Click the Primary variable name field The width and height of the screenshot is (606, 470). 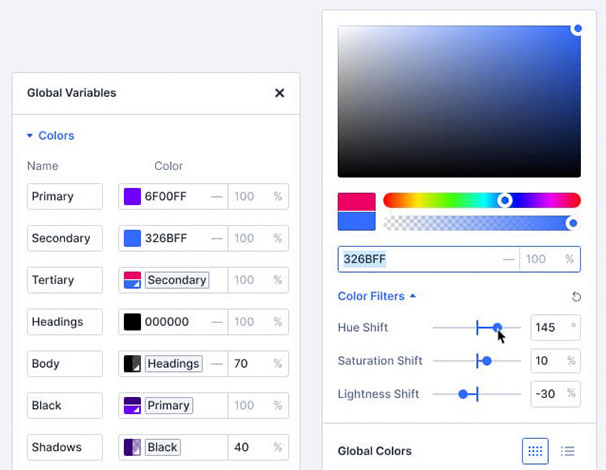tap(64, 197)
